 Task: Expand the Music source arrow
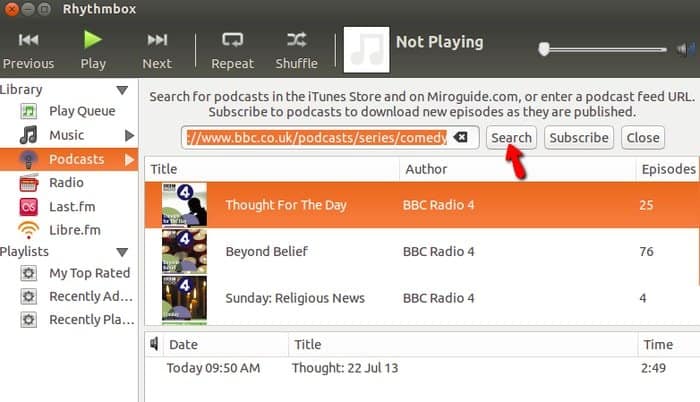point(129,135)
